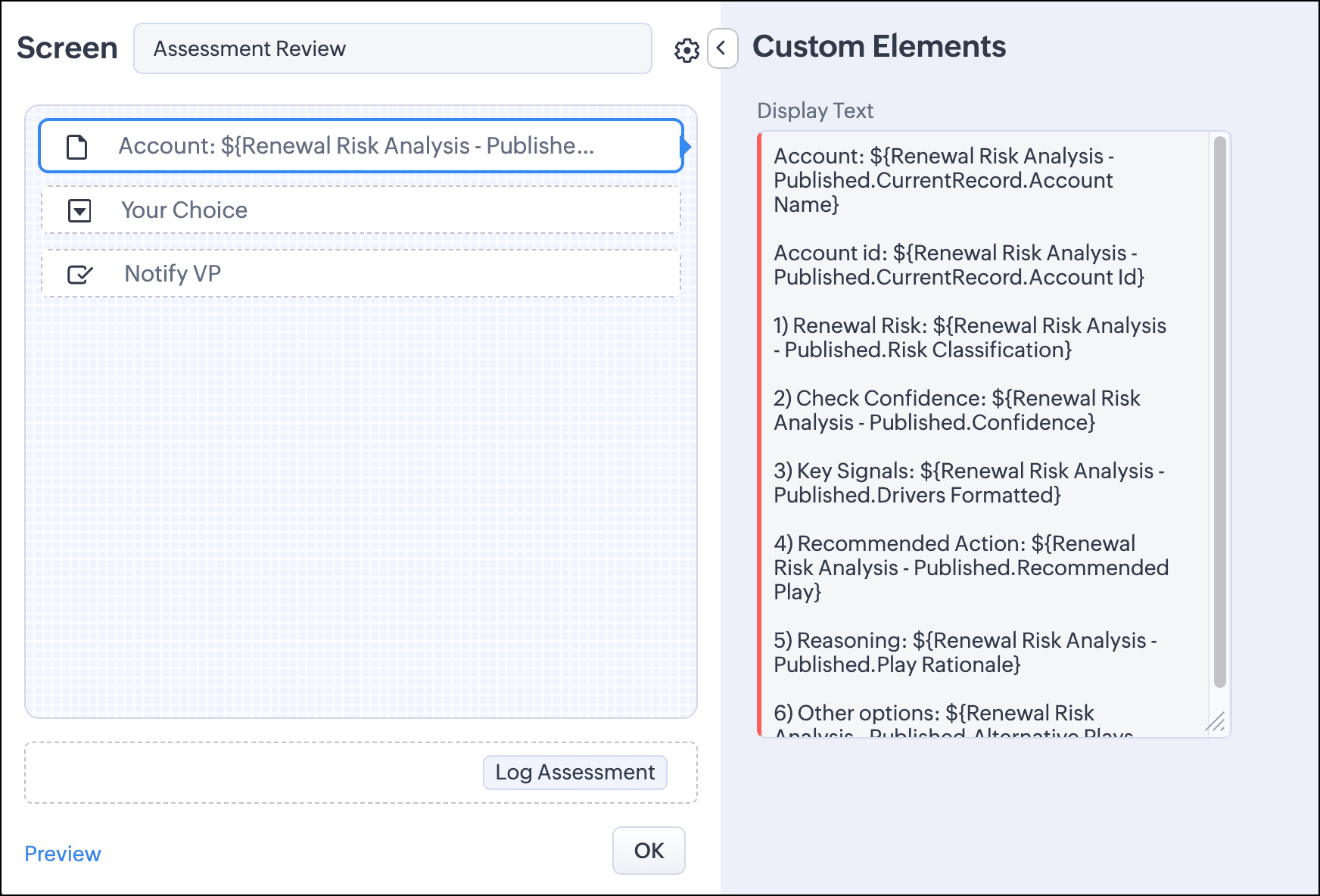Click the textarea resize grip handle

(1216, 723)
